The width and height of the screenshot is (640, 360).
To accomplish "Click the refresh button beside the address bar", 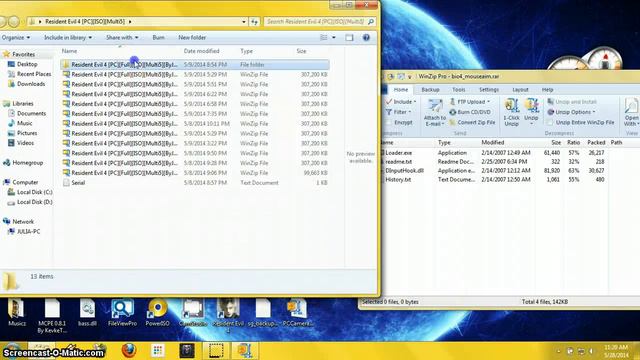I will click(x=255, y=22).
